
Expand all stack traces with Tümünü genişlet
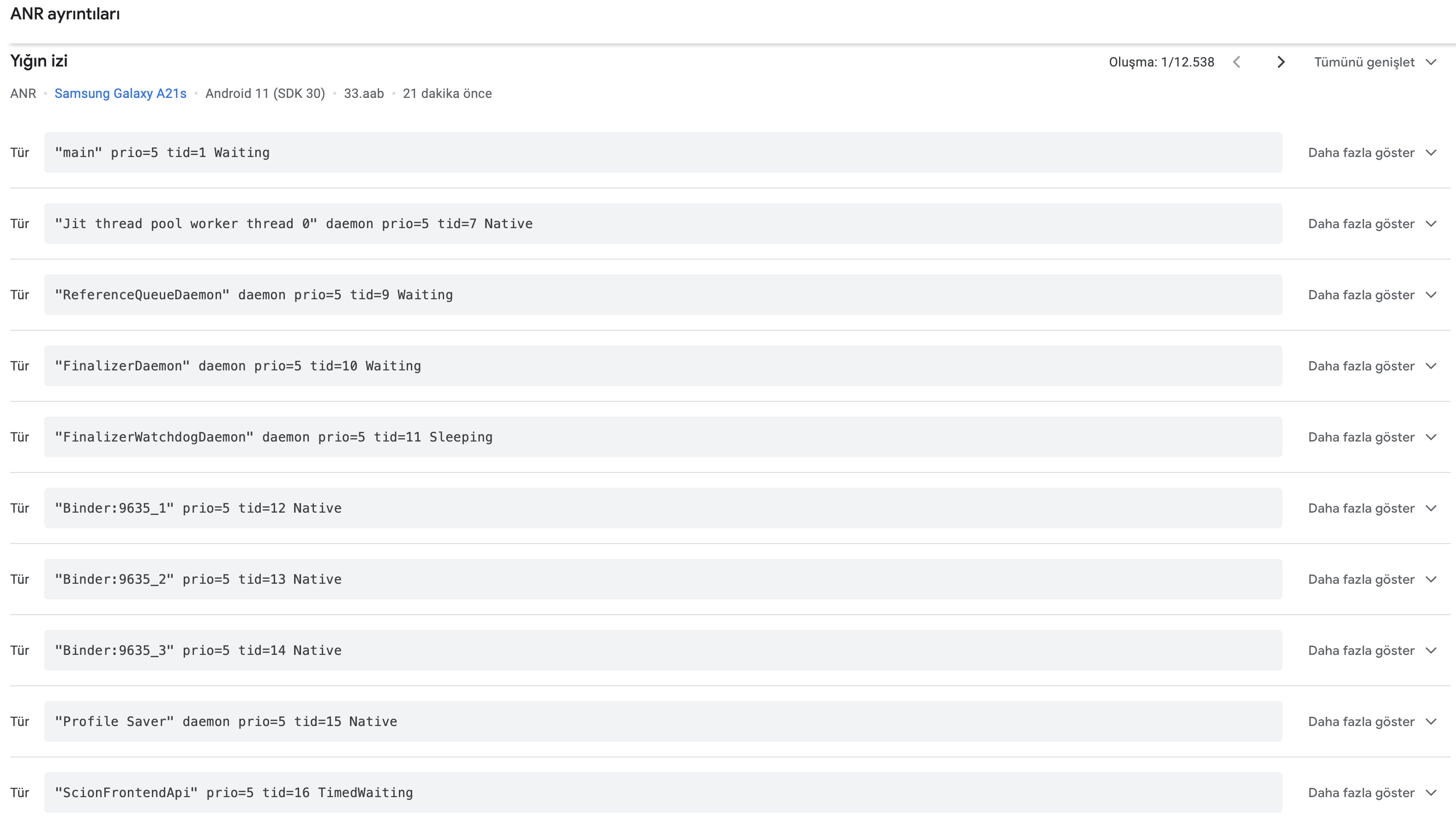click(1375, 62)
